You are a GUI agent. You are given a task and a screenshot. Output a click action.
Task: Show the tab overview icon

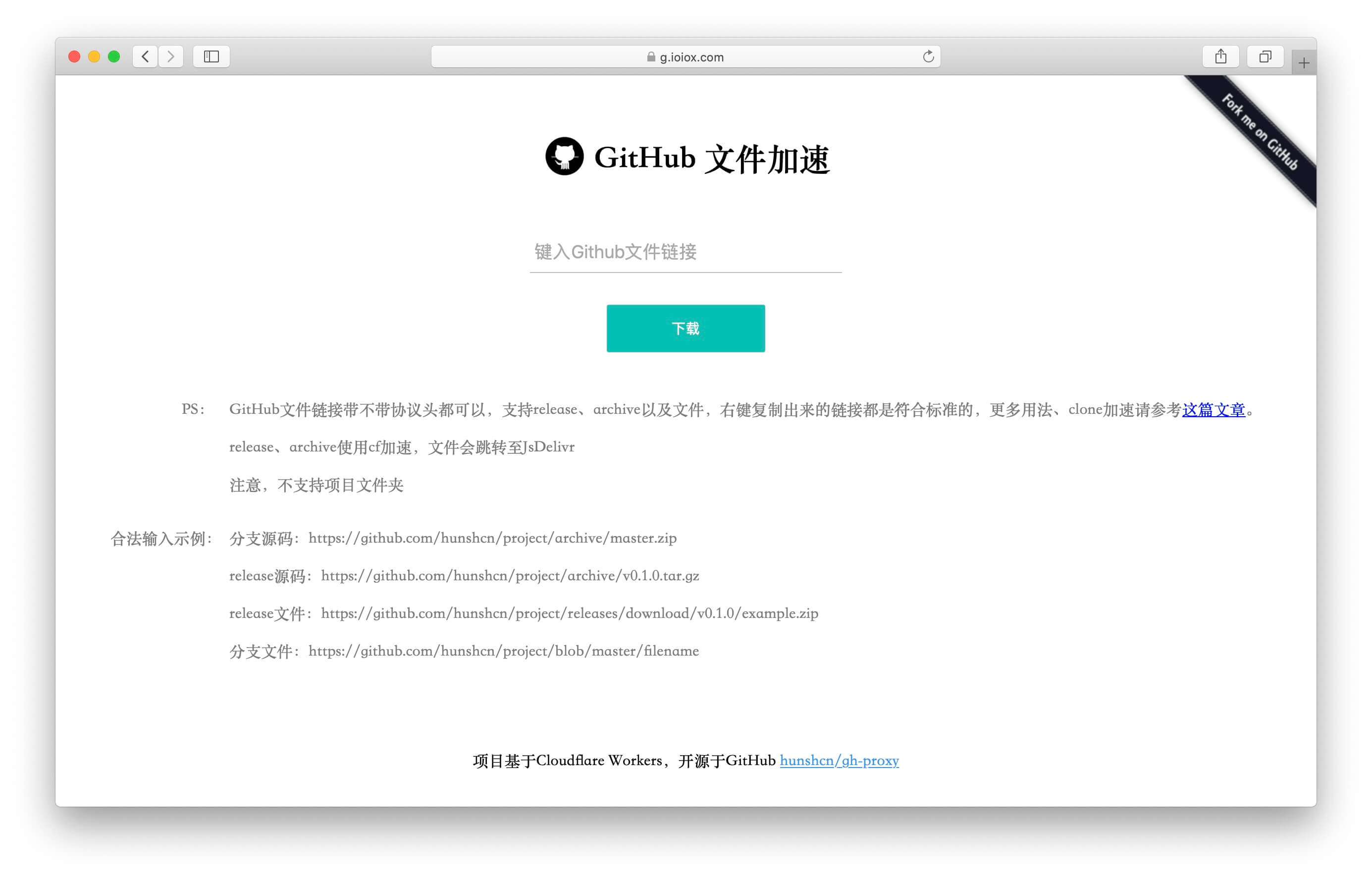click(1265, 56)
